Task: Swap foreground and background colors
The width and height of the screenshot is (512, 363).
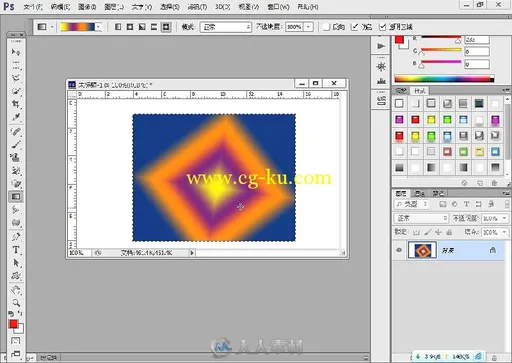Action: click(x=20, y=313)
